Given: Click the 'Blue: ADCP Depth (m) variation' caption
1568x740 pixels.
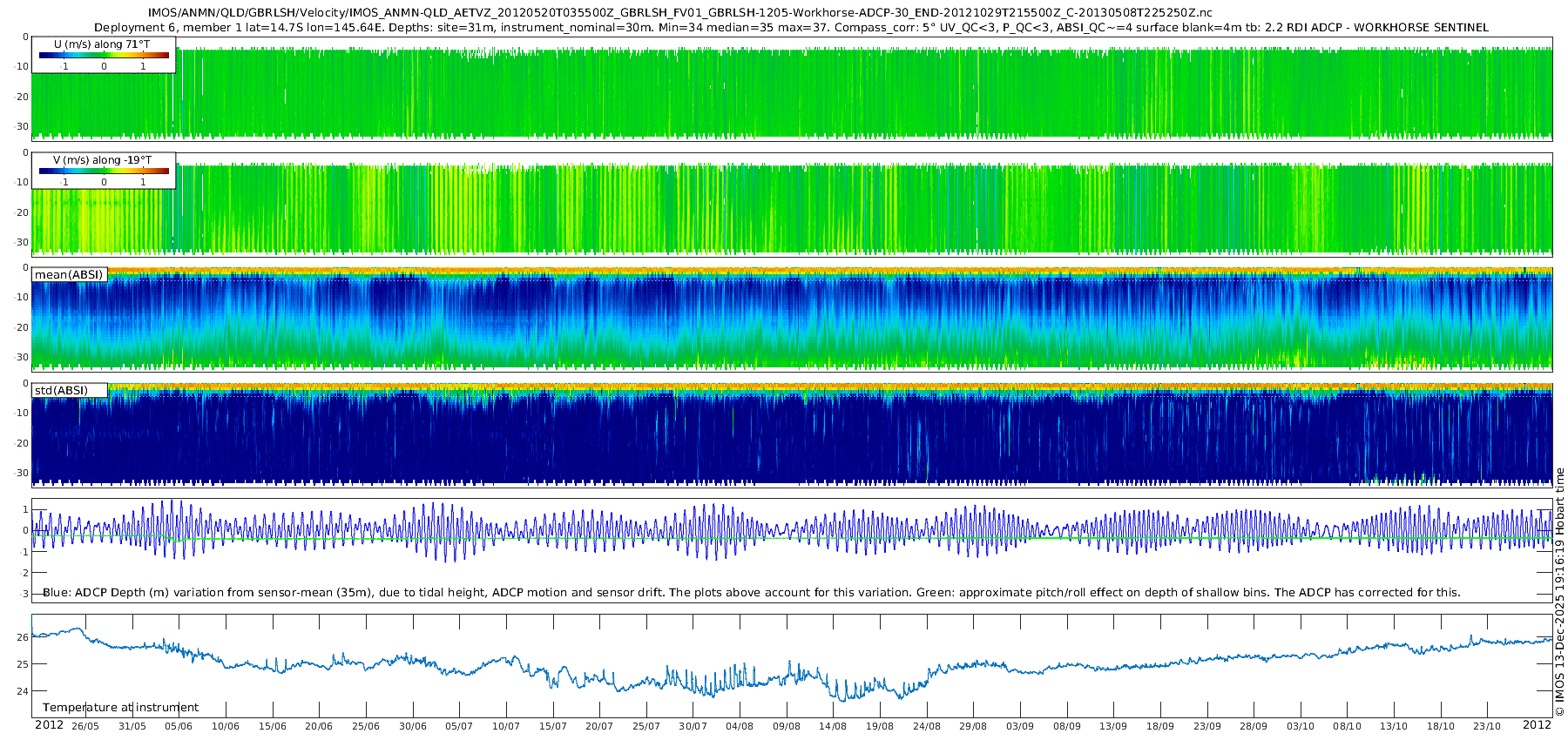Looking at the screenshot, I should (x=751, y=593).
